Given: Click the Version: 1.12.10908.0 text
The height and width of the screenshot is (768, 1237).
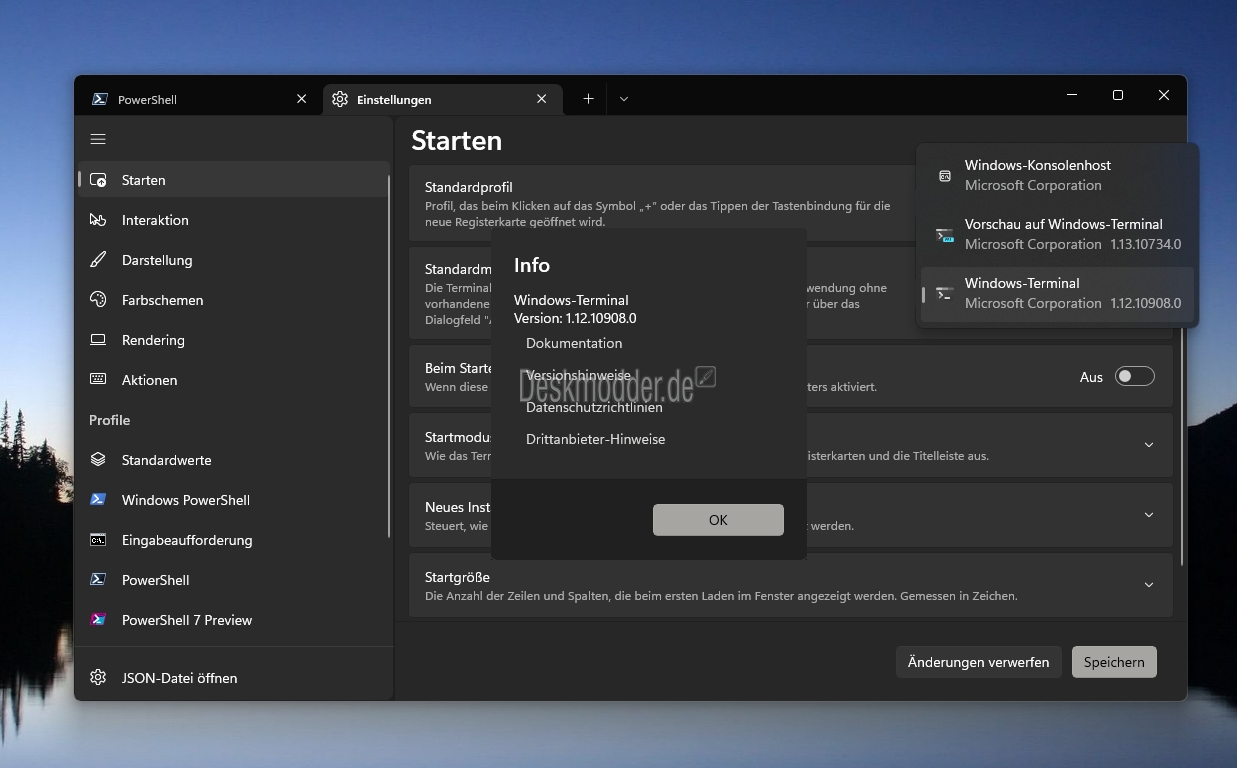Looking at the screenshot, I should [575, 318].
